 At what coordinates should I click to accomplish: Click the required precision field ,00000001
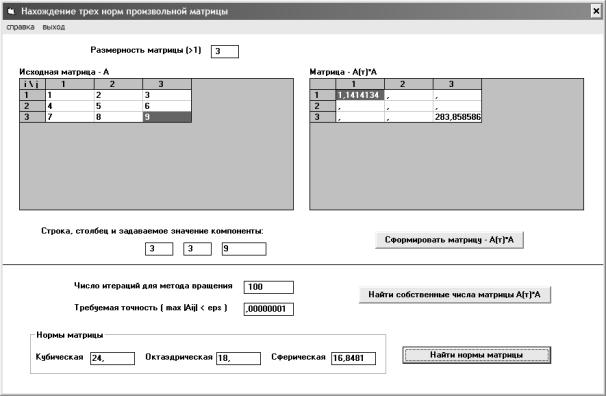269,309
